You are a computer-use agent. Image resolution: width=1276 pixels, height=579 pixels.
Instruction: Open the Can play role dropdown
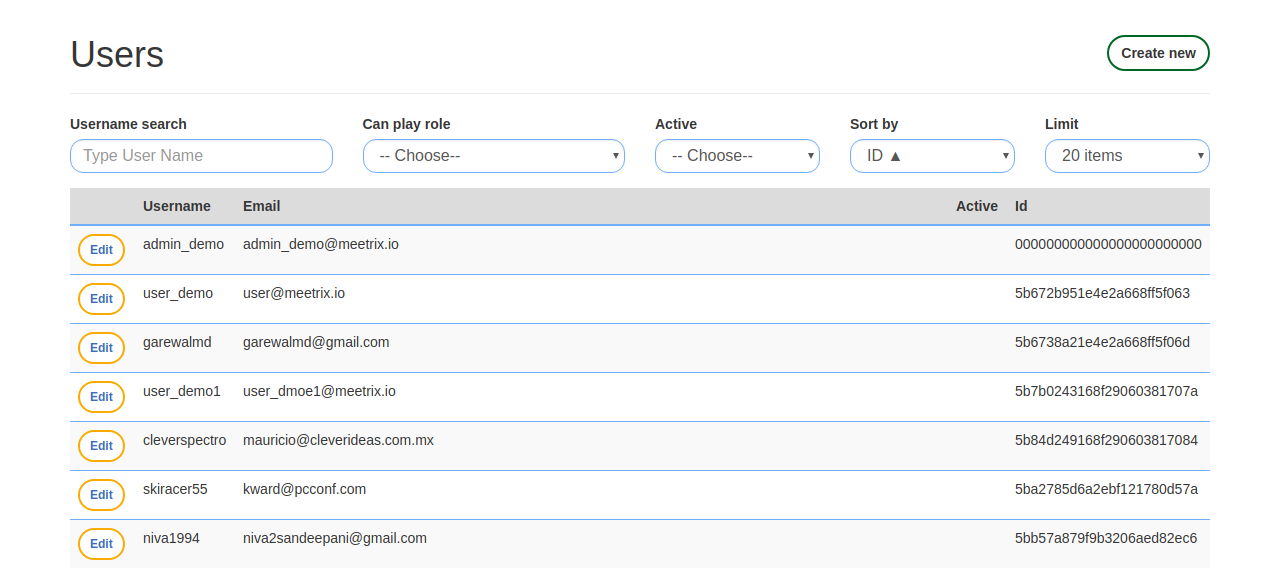(x=493, y=156)
